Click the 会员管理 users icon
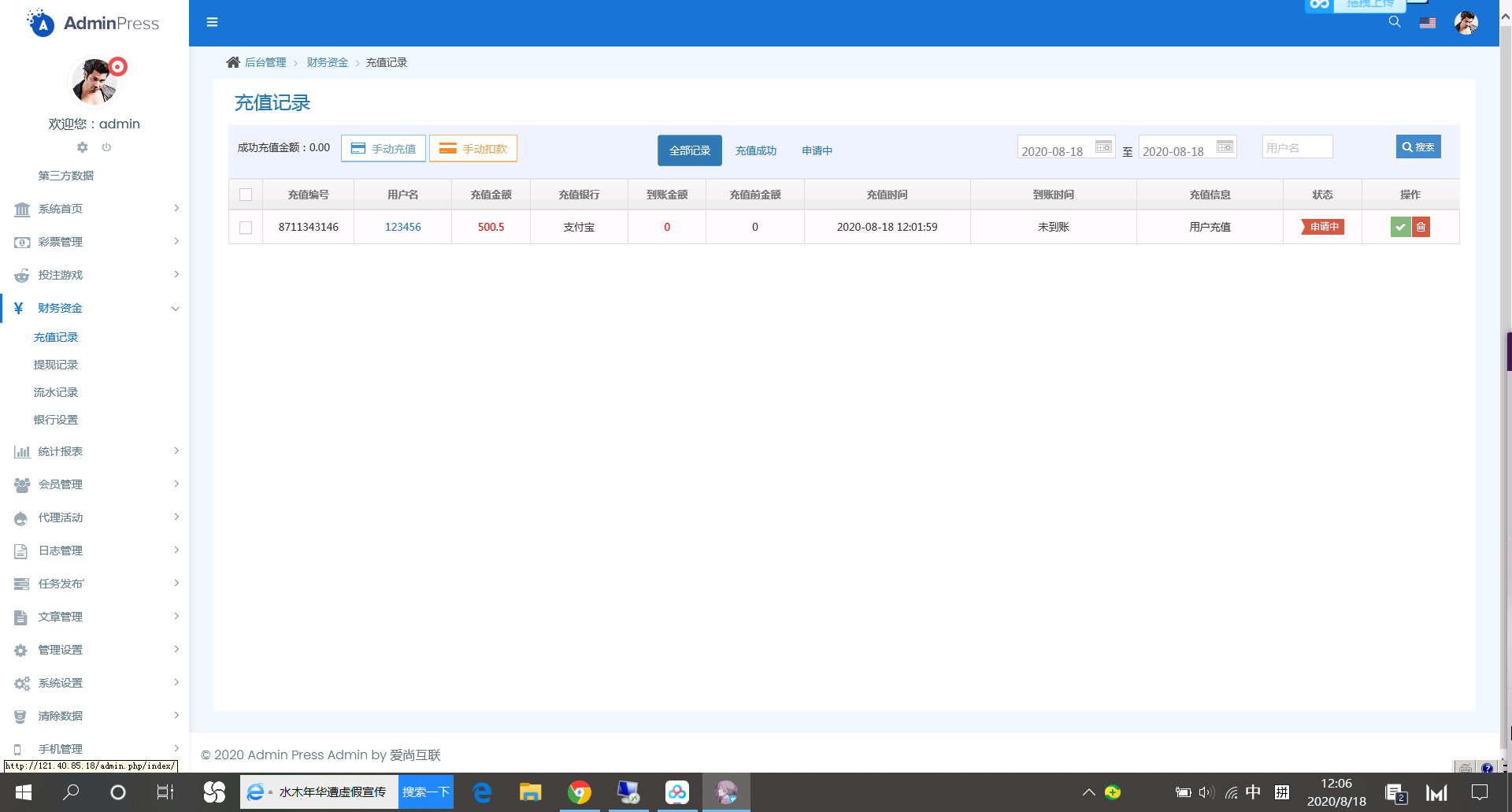 click(x=21, y=484)
